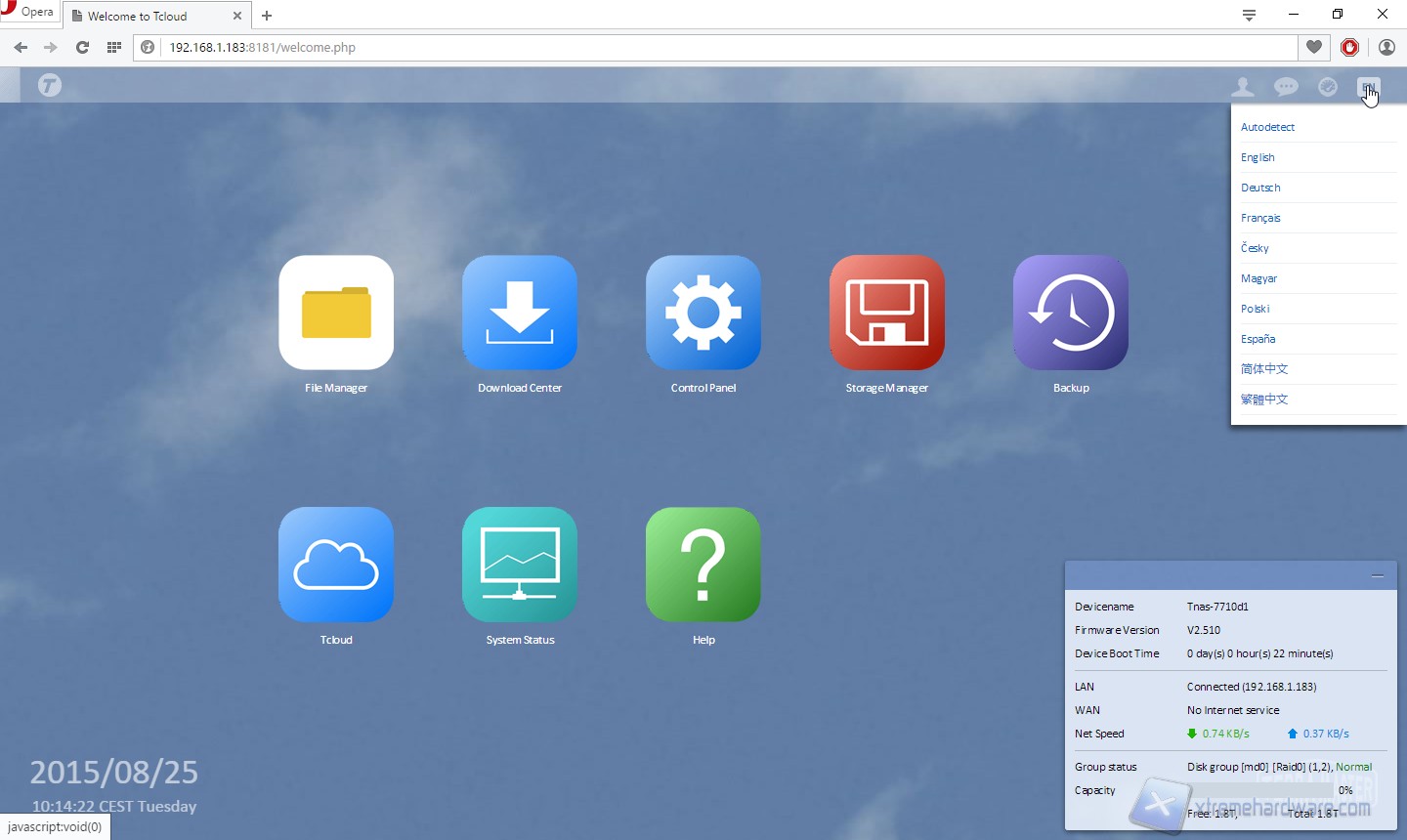Minimize the device status panel
This screenshot has height=840, width=1407.
[1377, 576]
